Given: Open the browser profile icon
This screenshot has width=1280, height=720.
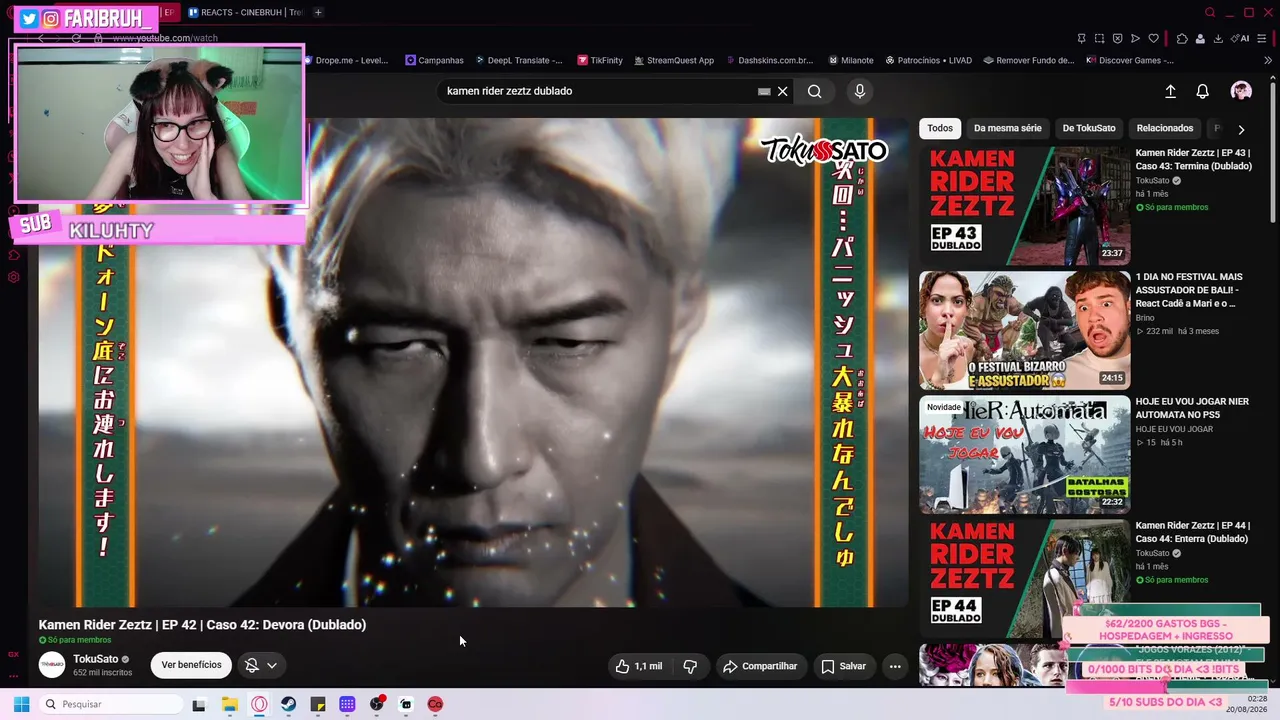Looking at the screenshot, I should [x=1200, y=38].
